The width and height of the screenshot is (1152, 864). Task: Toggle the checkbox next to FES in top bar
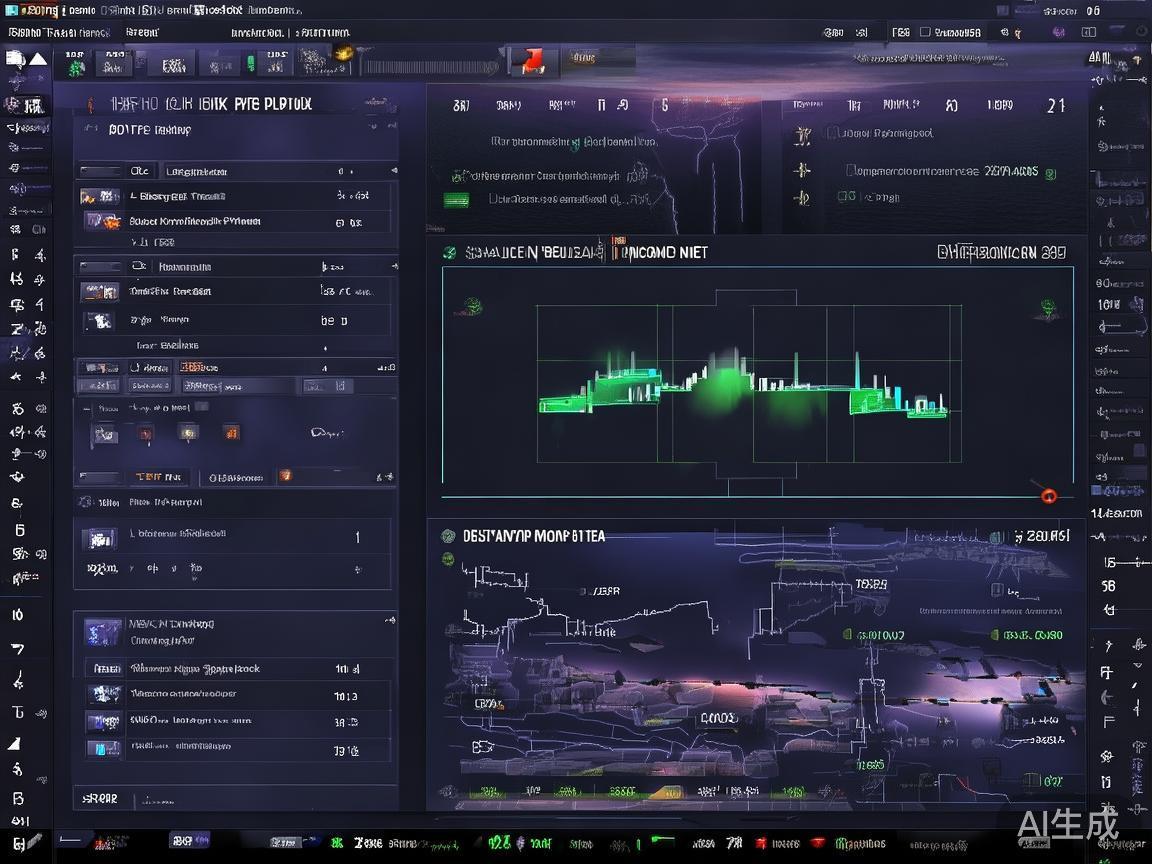click(925, 33)
